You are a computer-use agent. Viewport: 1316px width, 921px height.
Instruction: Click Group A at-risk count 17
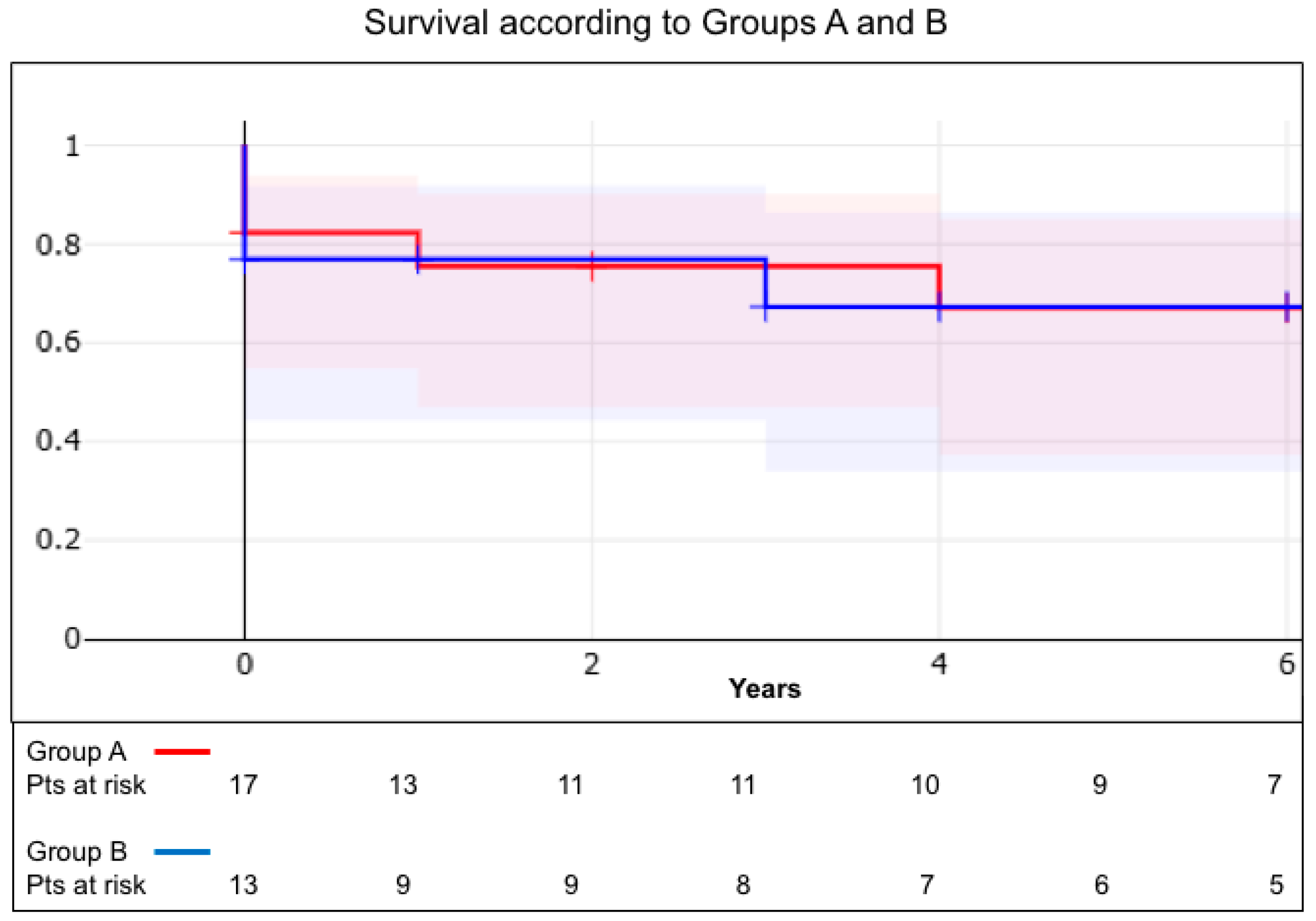point(244,784)
